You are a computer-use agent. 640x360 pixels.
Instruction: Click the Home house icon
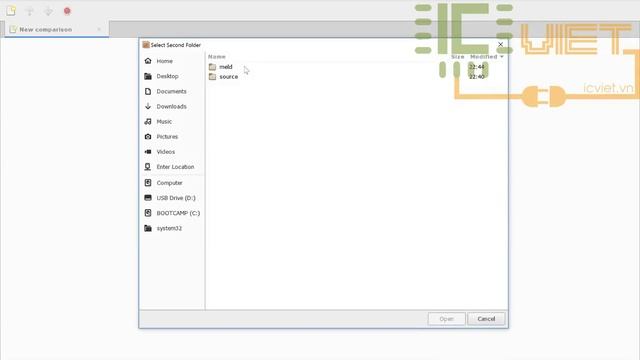[x=148, y=61]
